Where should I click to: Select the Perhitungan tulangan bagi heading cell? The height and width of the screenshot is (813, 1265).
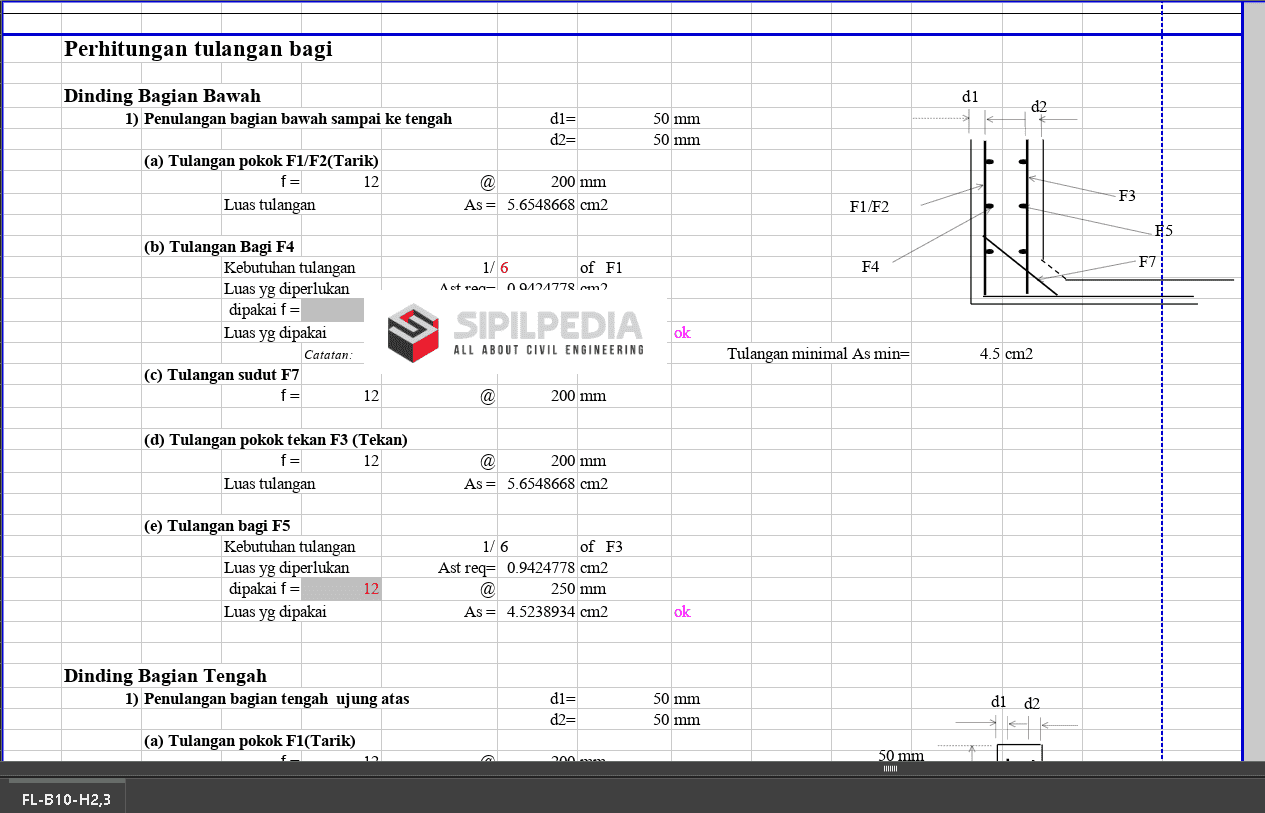click(198, 49)
